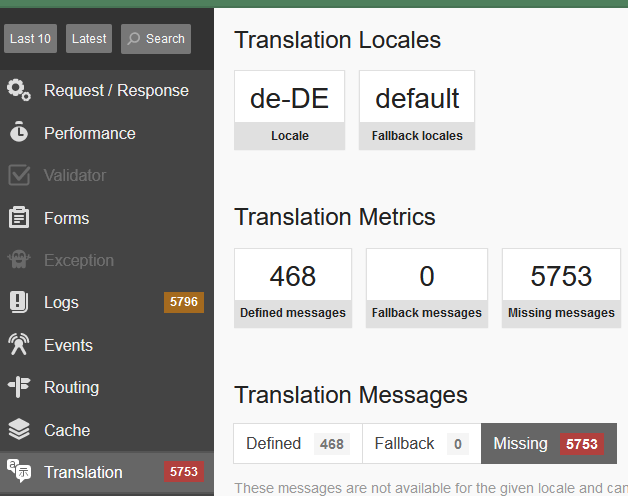Click the default Fallback locales card

[x=417, y=110]
